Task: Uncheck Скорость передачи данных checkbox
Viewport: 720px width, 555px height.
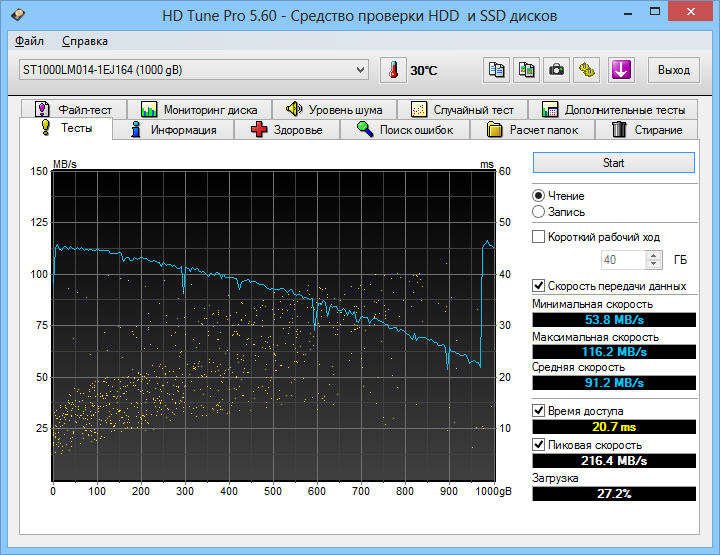Action: tap(539, 285)
